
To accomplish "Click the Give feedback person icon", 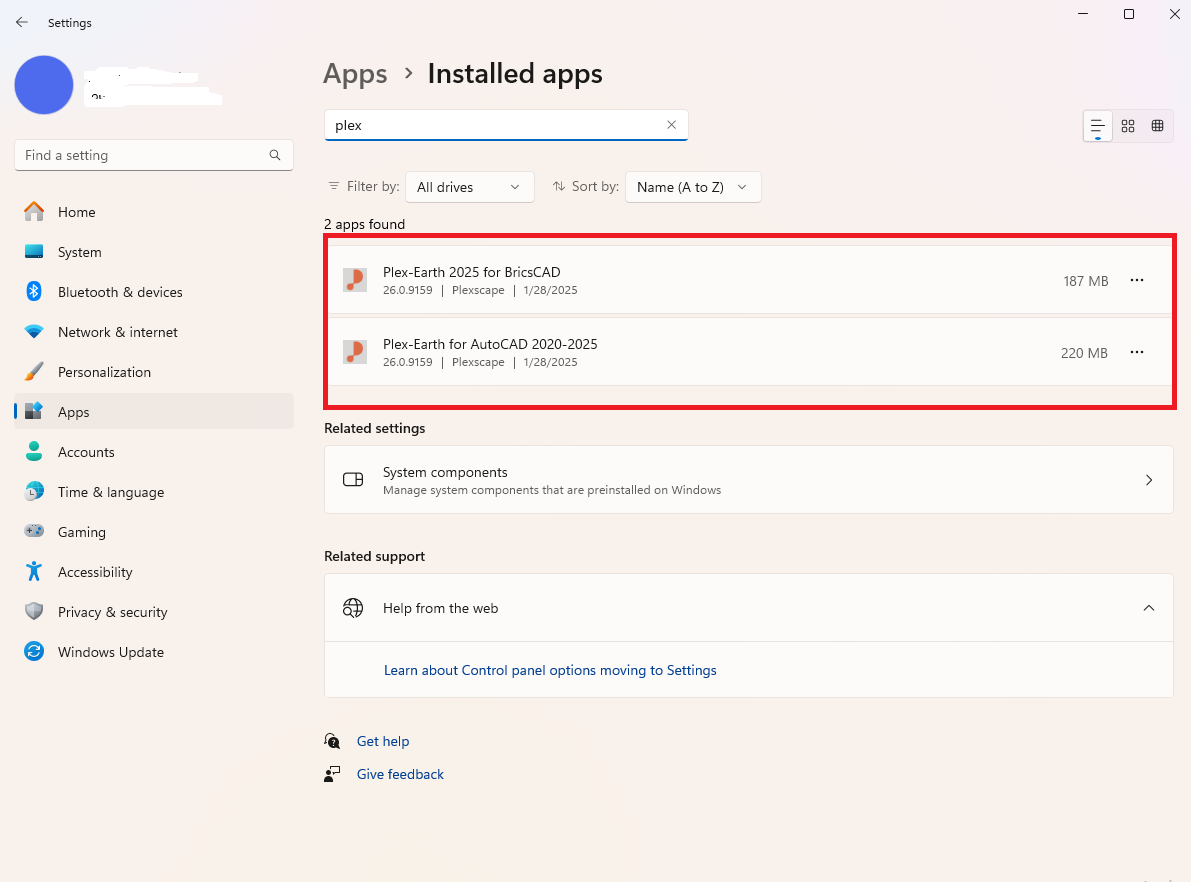I will [x=332, y=774].
